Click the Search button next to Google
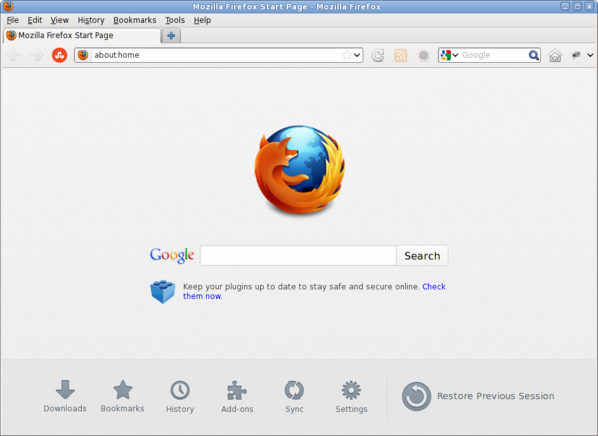Image resolution: width=598 pixels, height=436 pixels. [x=422, y=256]
